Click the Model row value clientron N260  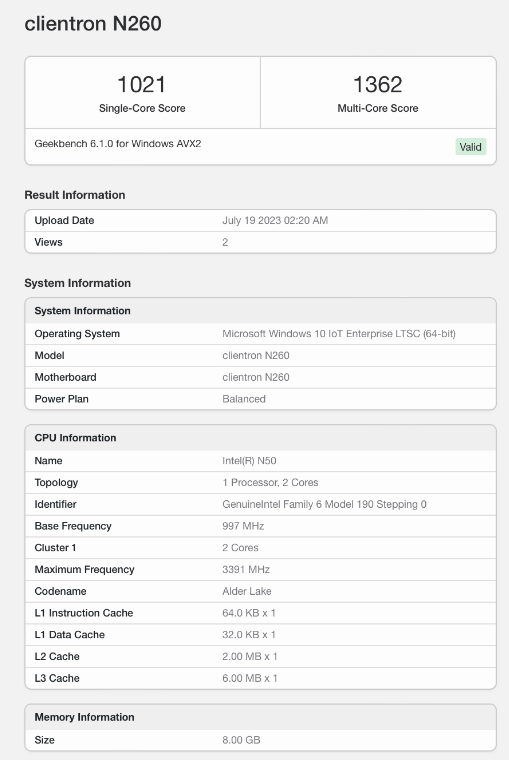(x=256, y=355)
